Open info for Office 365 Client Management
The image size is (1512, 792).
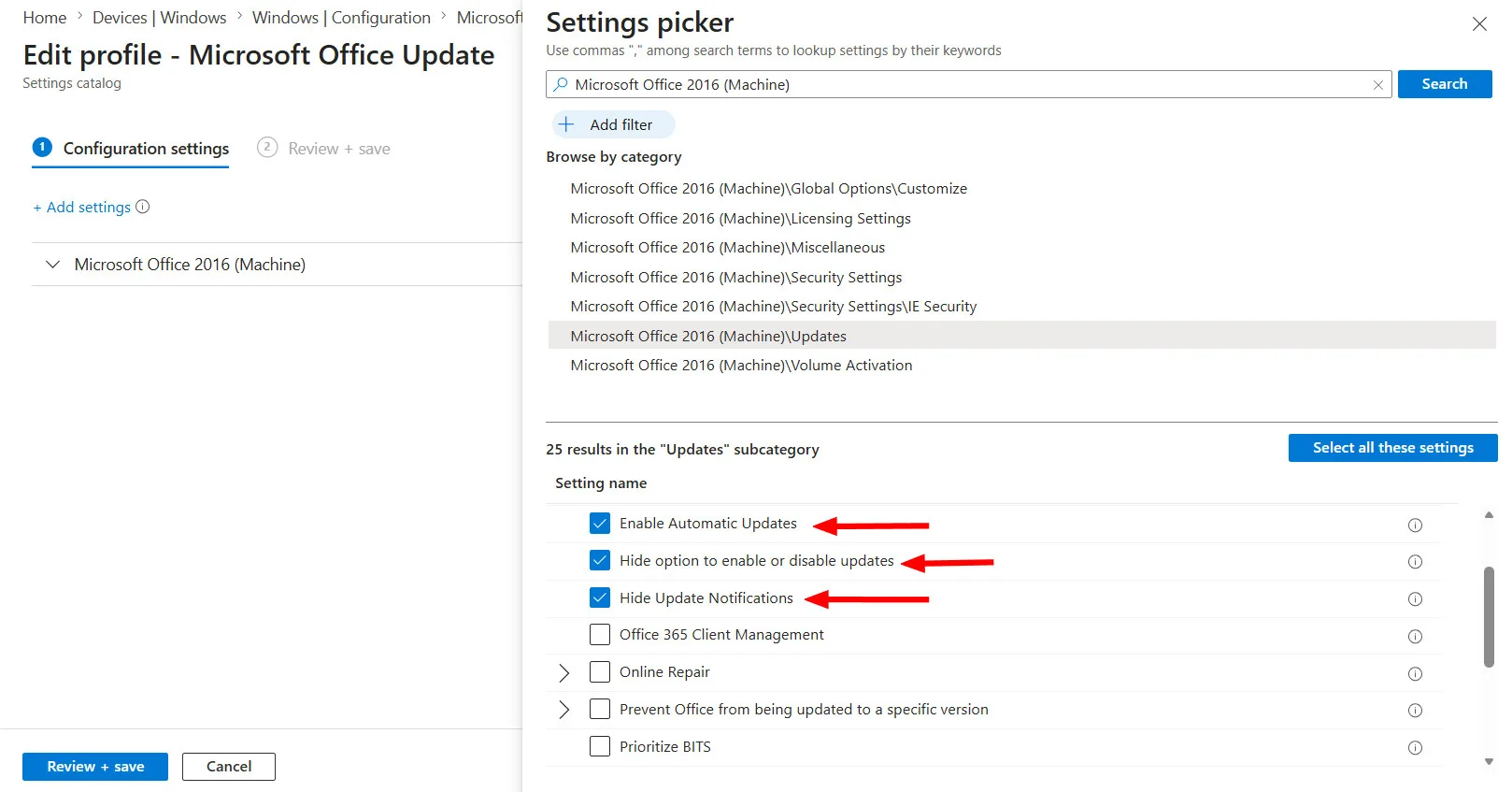point(1415,637)
